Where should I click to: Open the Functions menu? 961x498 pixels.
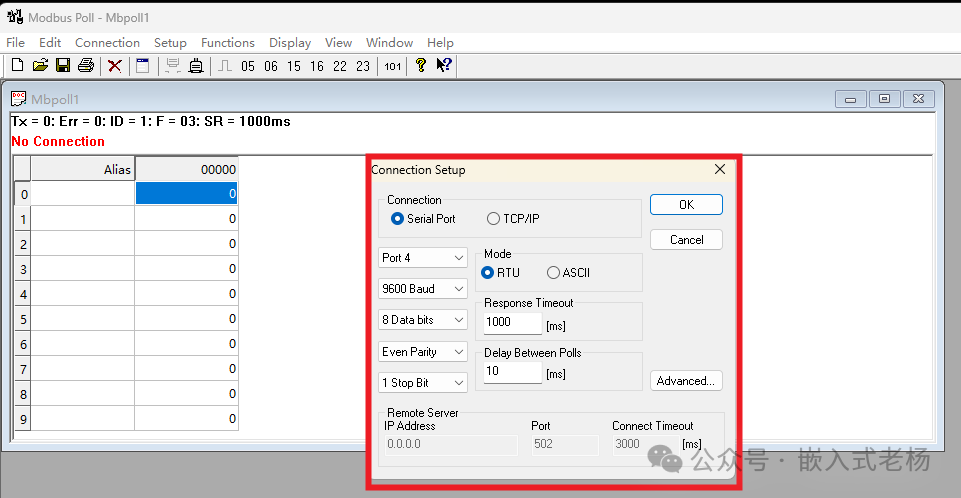pos(227,42)
